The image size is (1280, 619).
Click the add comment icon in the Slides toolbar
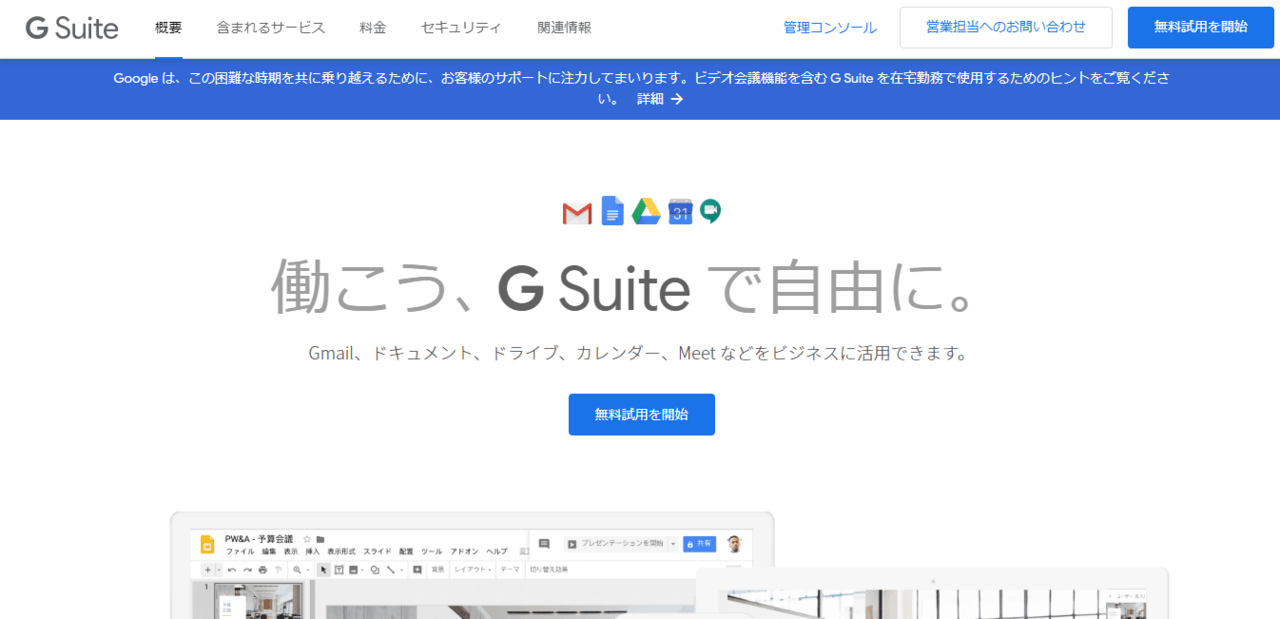(x=417, y=570)
